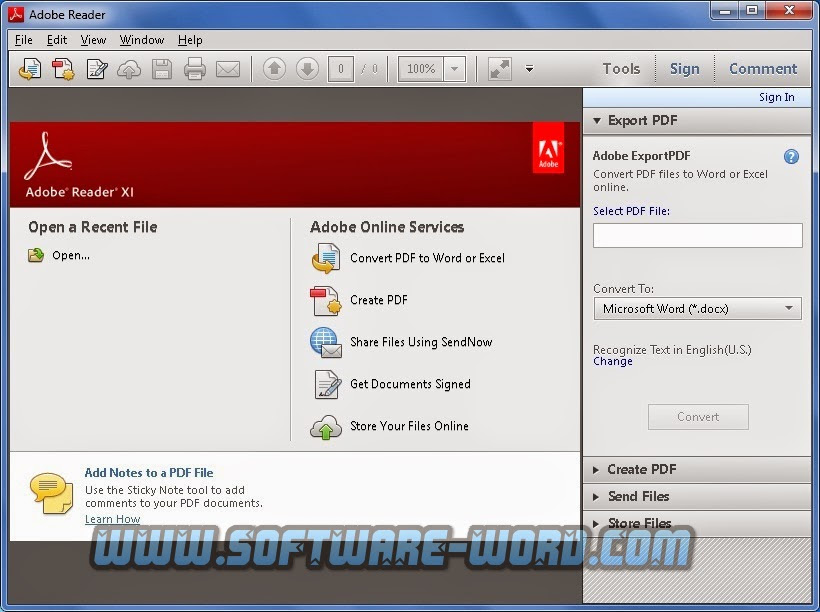820x612 pixels.
Task: Select Store Your Files Online link
Action: [x=409, y=426]
